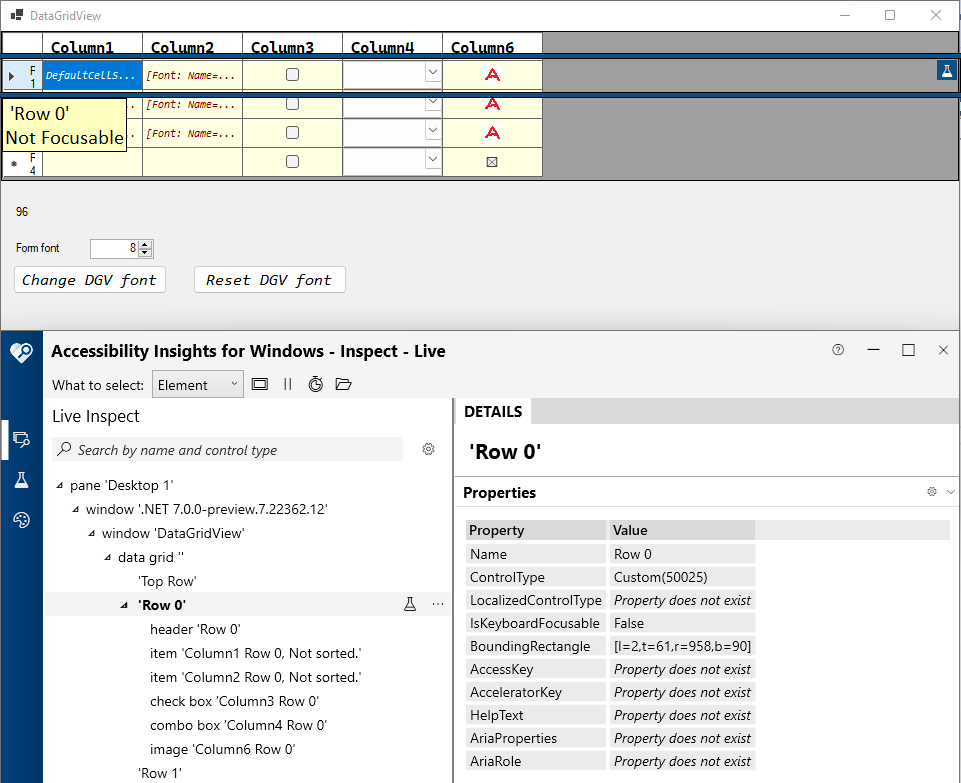Open the Color Contrast palette icon
This screenshot has width=961, height=783.
pos(21,520)
